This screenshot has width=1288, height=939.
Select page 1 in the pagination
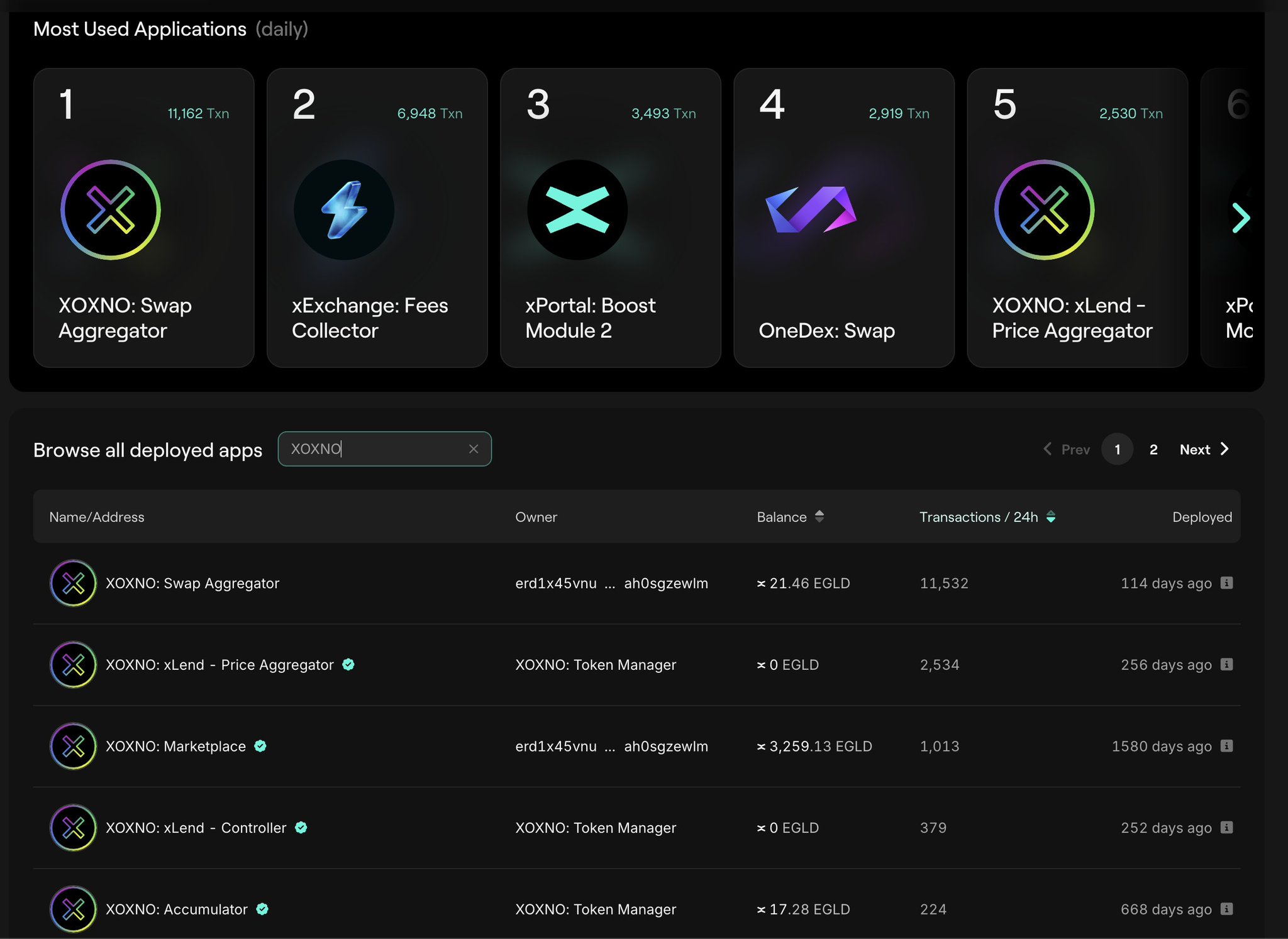pos(1117,449)
